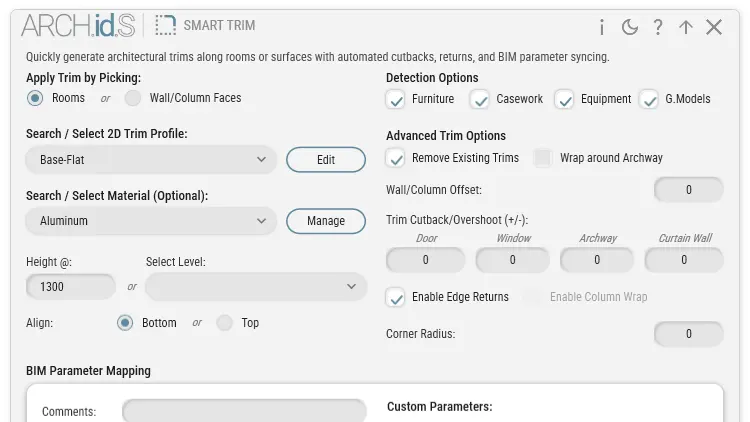Open the info icon in header
Viewport: 750px width, 422px height.
click(602, 27)
